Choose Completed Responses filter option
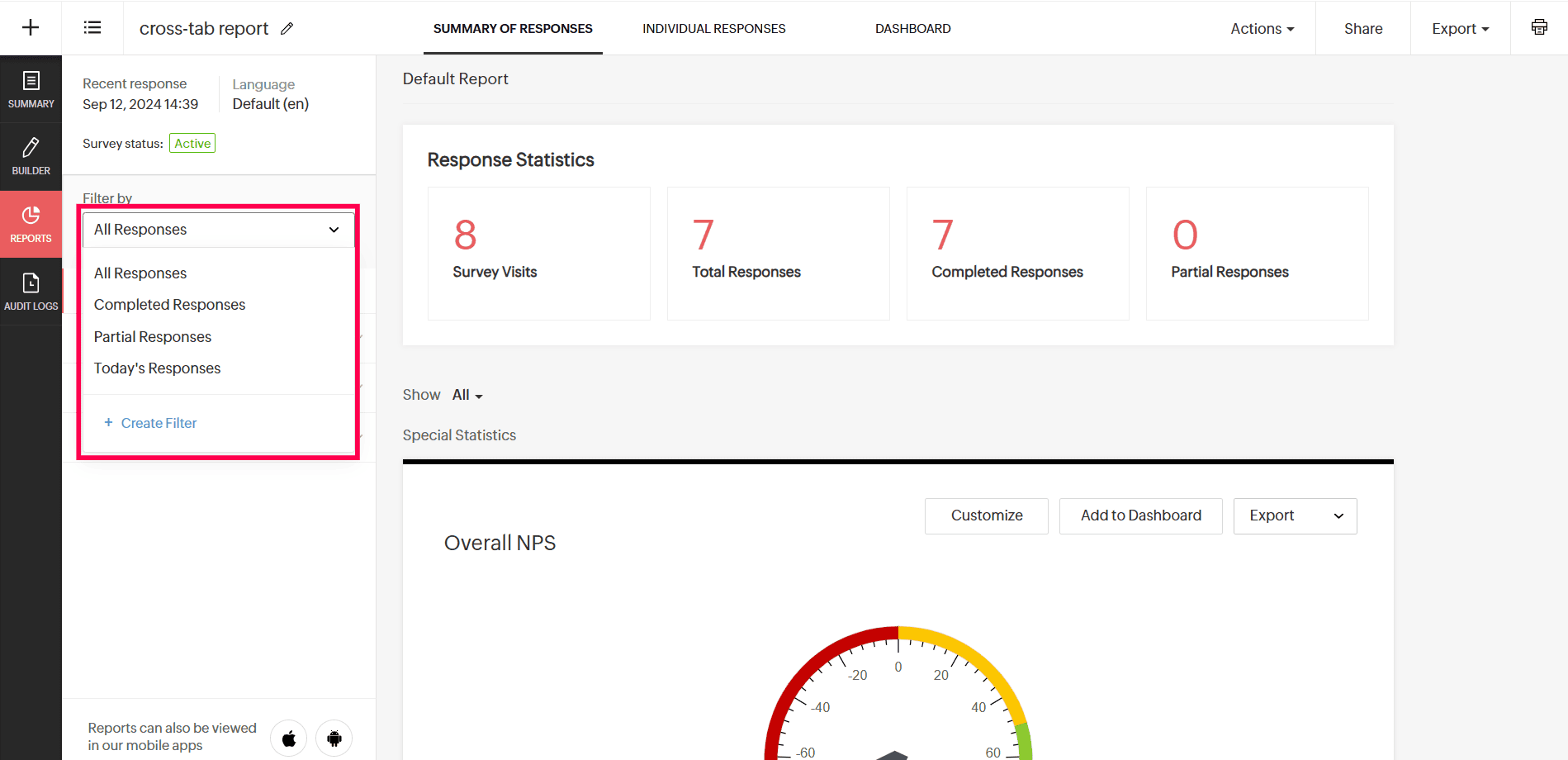Viewport: 1568px width, 760px height. click(x=169, y=305)
